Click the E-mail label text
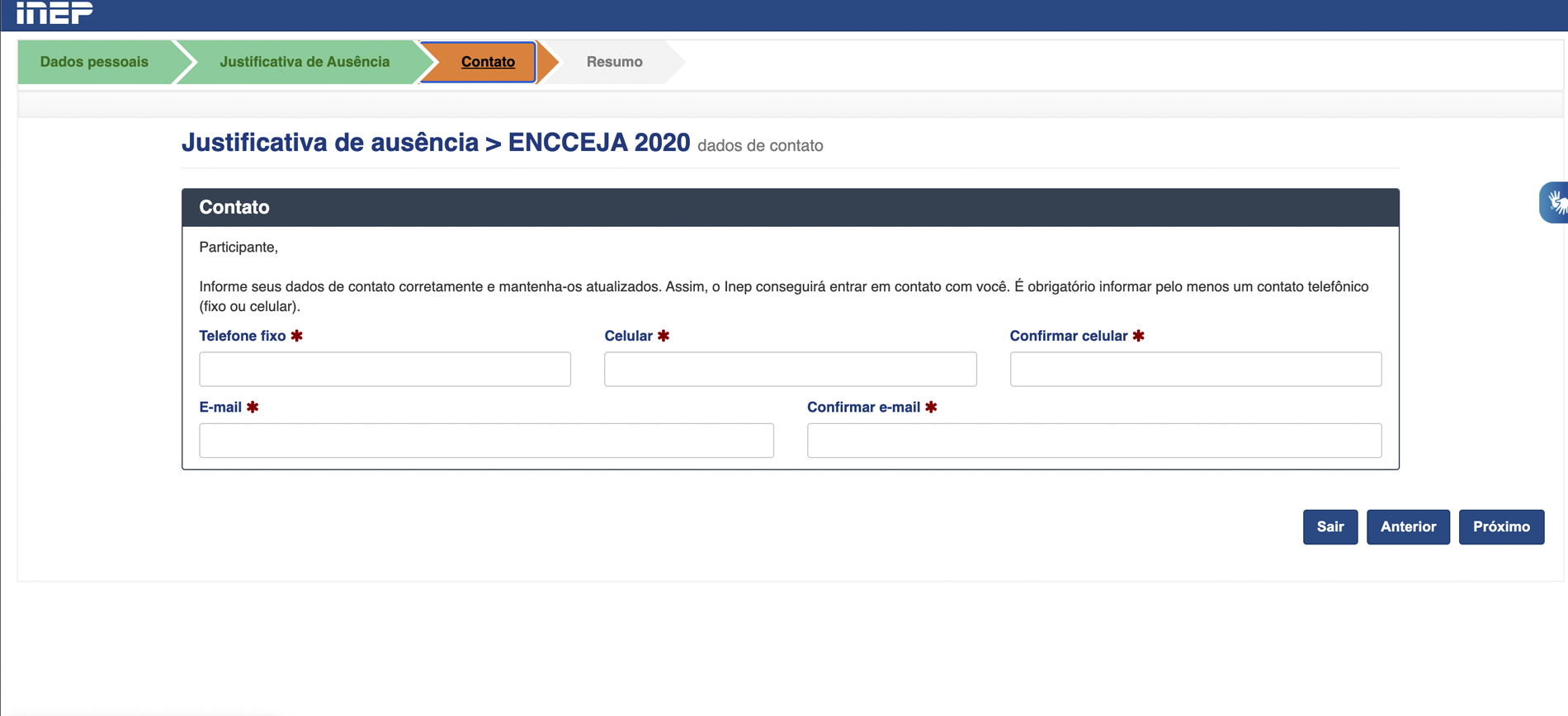 coord(220,407)
